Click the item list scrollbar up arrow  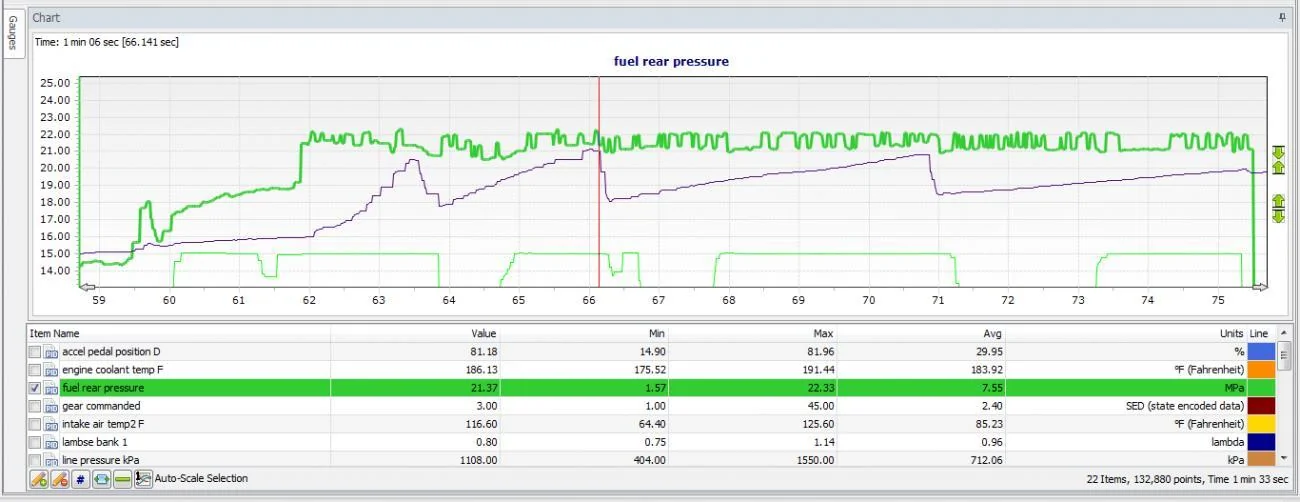[1284, 333]
